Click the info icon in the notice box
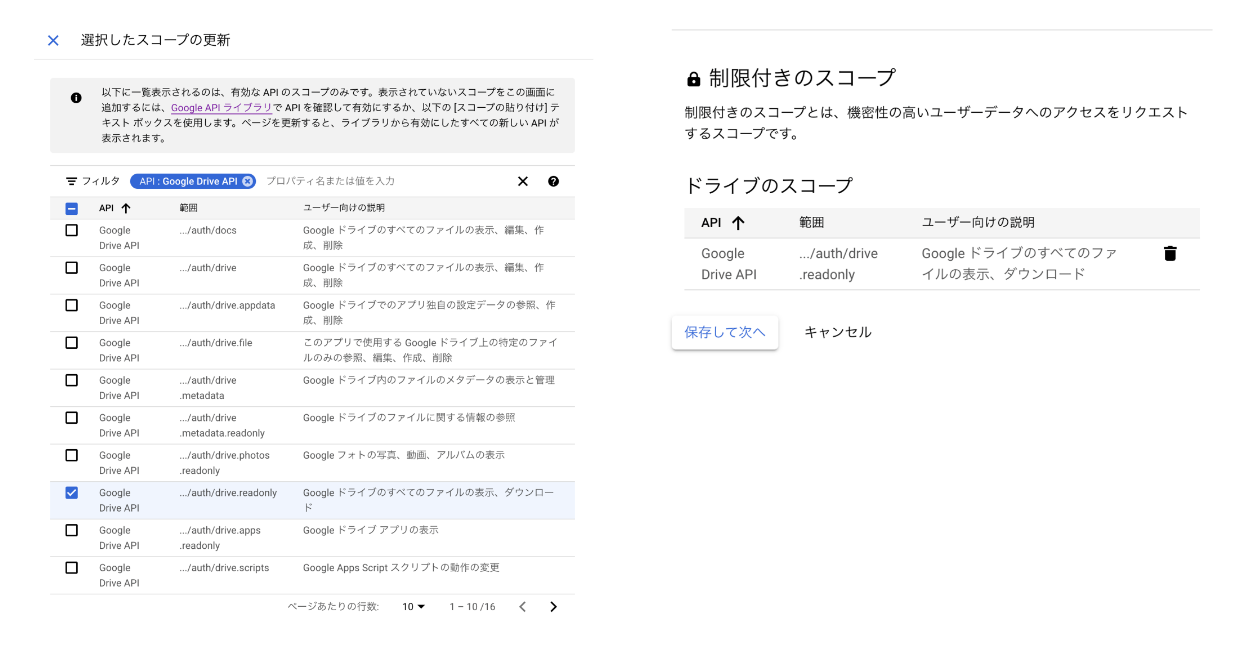Screen dimensions: 1250x654 coord(76,98)
